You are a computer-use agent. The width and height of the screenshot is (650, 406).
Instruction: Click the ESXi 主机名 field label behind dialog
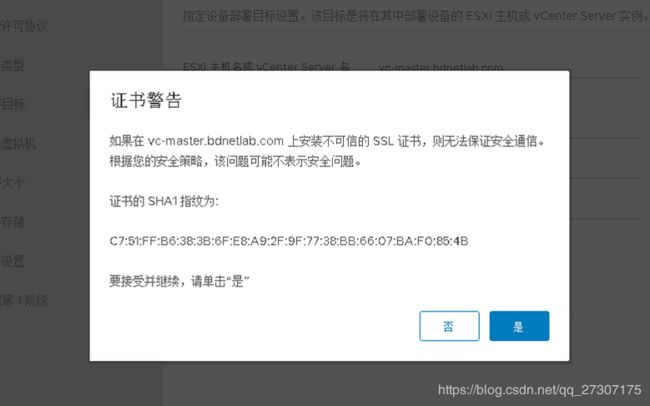pos(266,67)
